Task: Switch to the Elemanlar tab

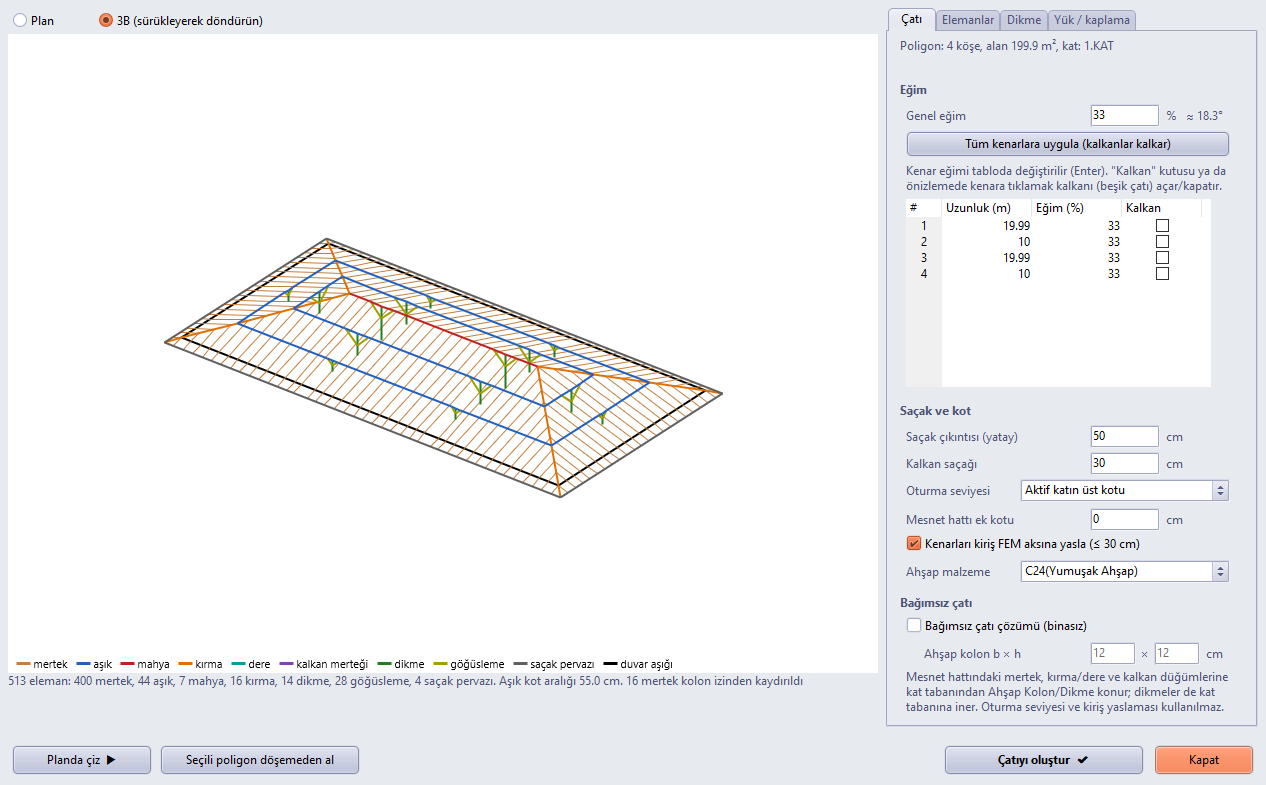Action: point(967,19)
